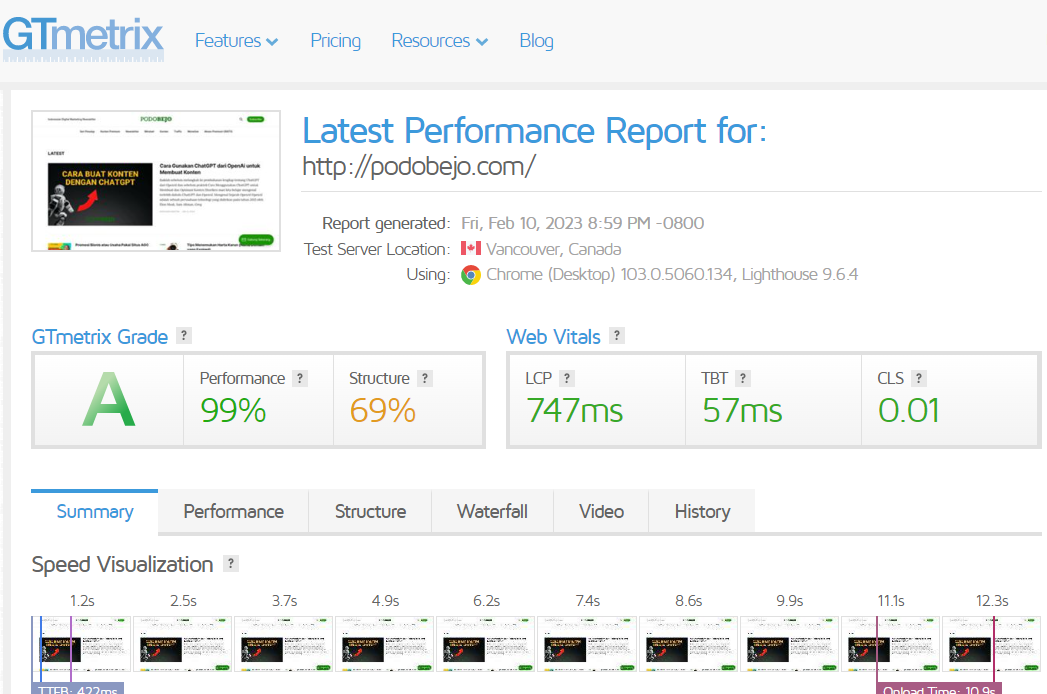Click the Latest Performance Report for heading
The image size is (1047, 694).
[x=535, y=131]
